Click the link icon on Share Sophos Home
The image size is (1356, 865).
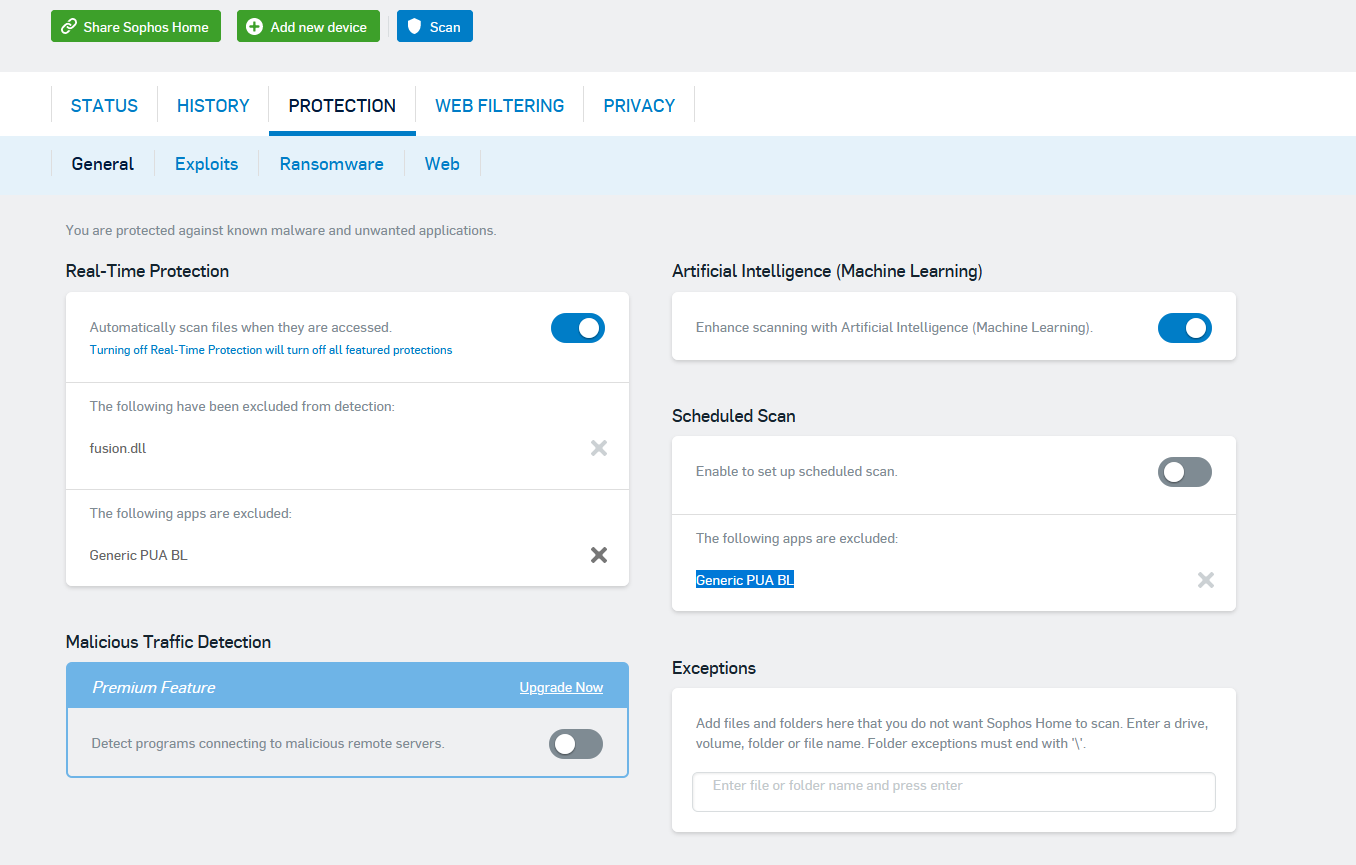69,27
